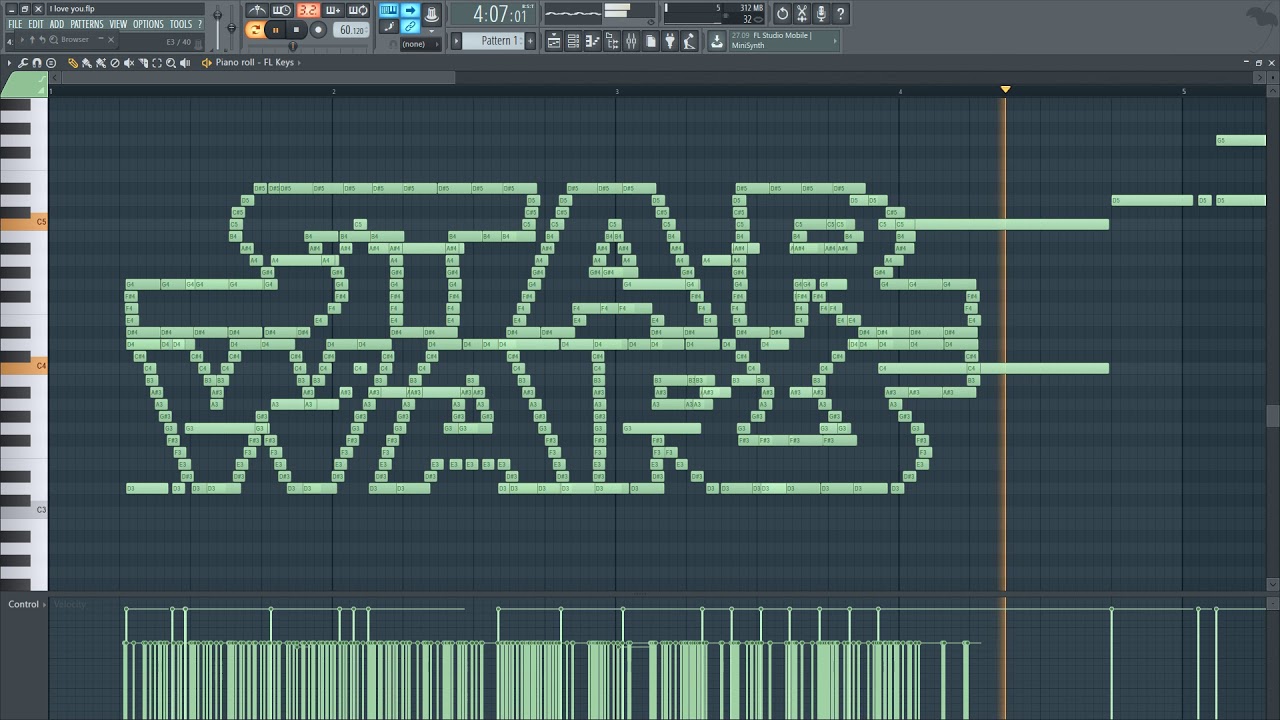This screenshot has width=1280, height=720.
Task: Expand Piano roll - FL Keys target arrow
Action: [299, 62]
